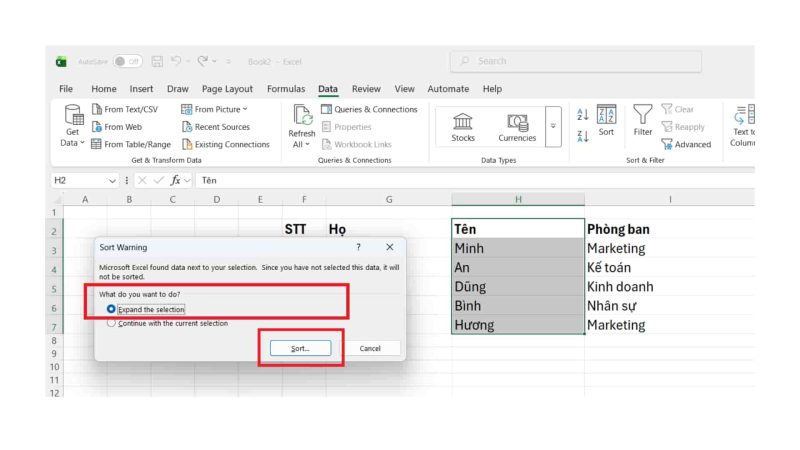Viewport: 800px width, 450px height.
Task: Choose the Stocks data type
Action: [x=463, y=127]
